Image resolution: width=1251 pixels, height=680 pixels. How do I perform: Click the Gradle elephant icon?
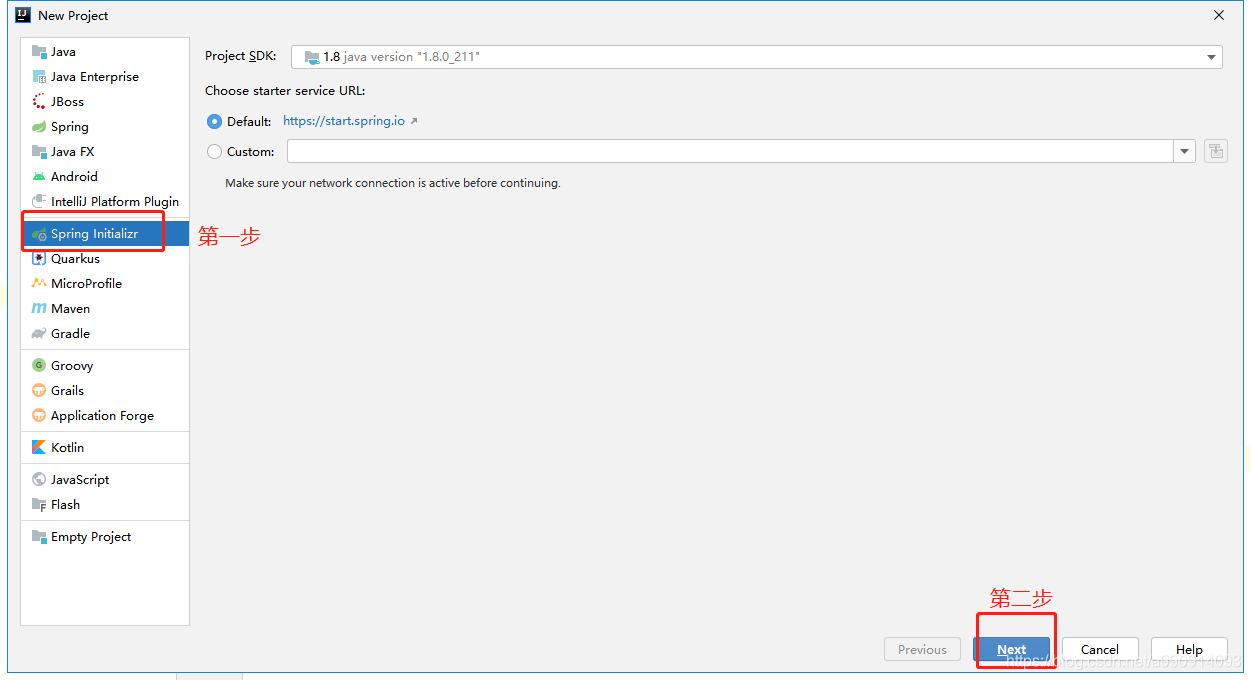[x=39, y=334]
